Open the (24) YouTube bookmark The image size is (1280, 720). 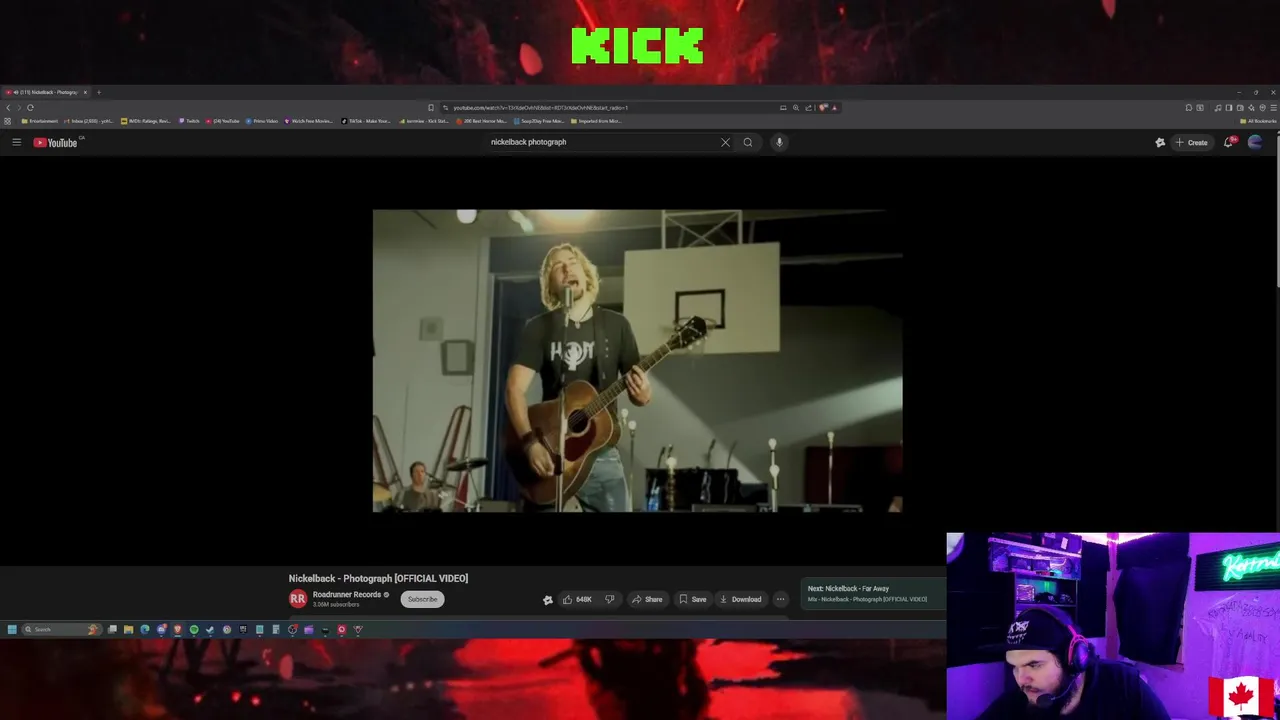pyautogui.click(x=223, y=121)
